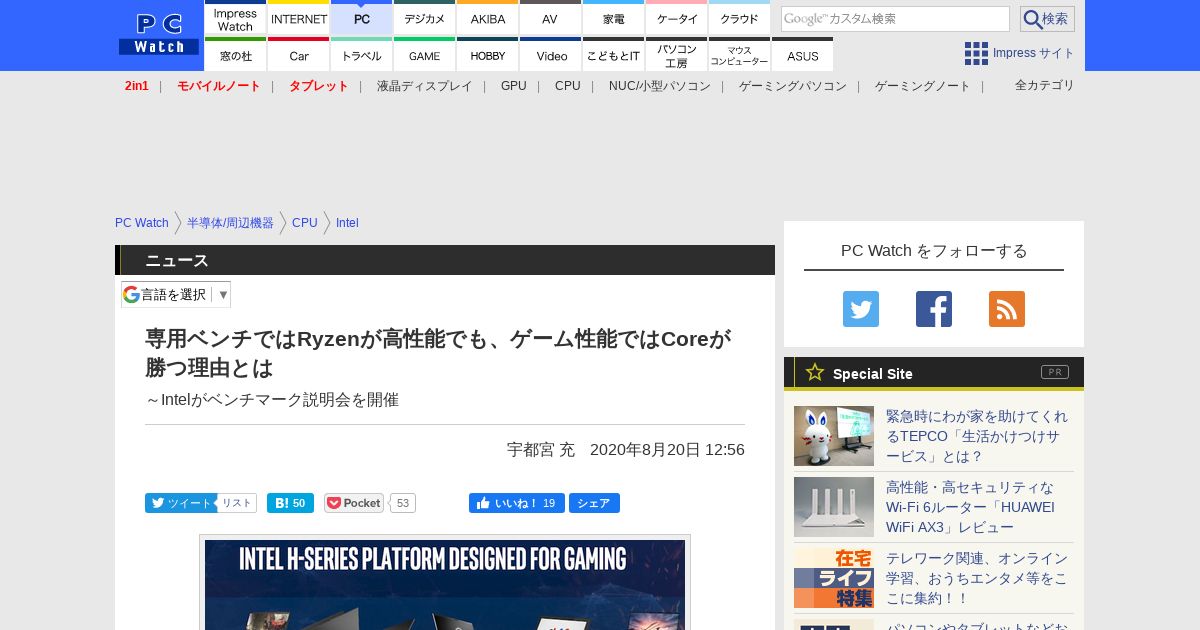Click the Facebook シェア button

click(x=594, y=503)
